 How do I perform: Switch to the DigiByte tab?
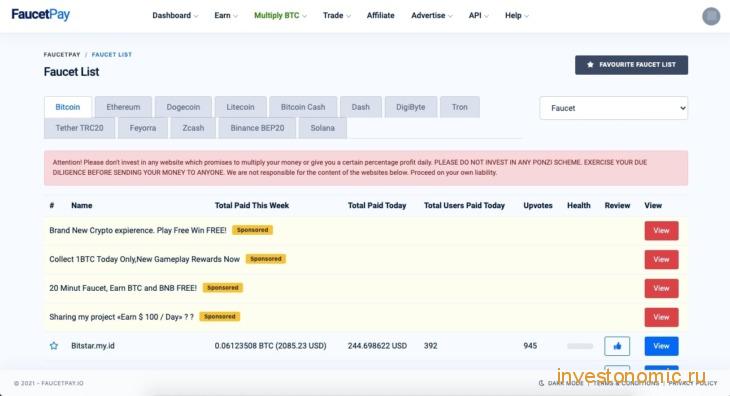411,107
